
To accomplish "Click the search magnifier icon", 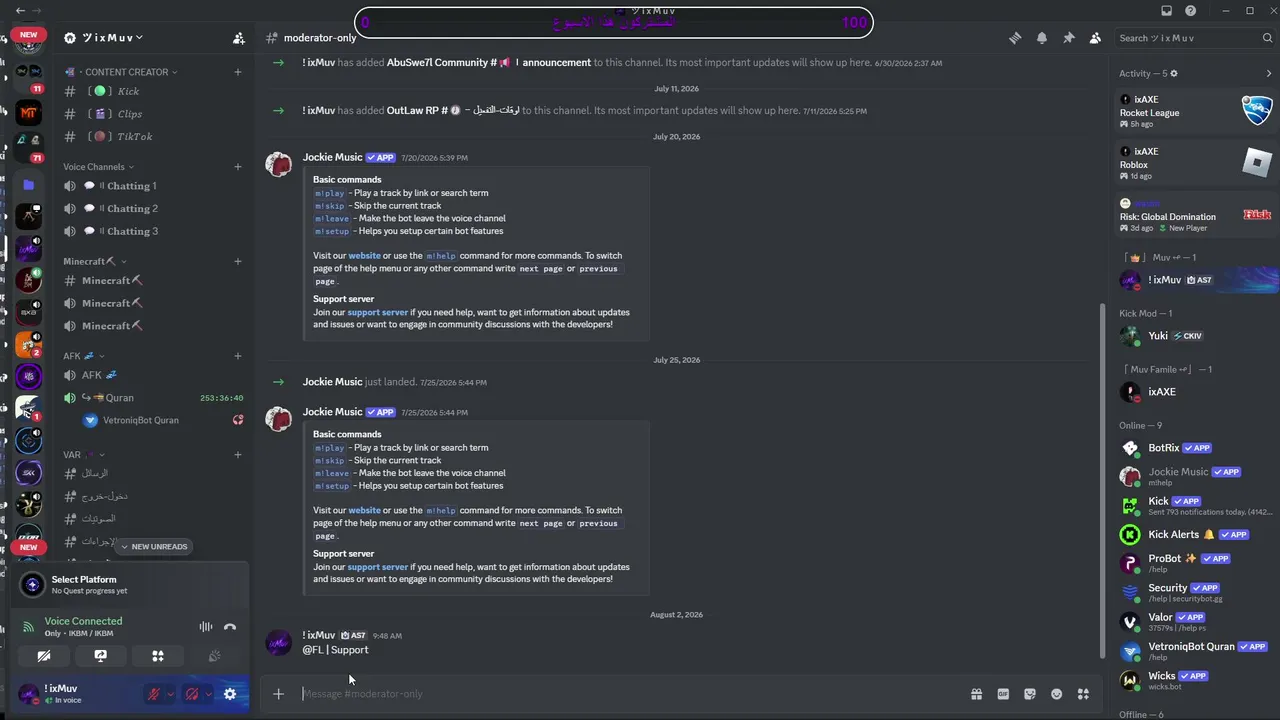I will click(1267, 38).
